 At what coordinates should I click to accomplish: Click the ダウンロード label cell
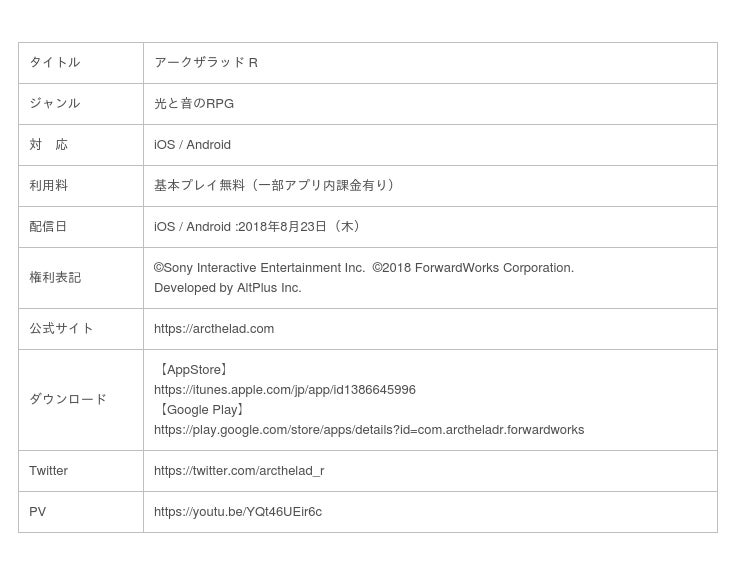(68, 400)
